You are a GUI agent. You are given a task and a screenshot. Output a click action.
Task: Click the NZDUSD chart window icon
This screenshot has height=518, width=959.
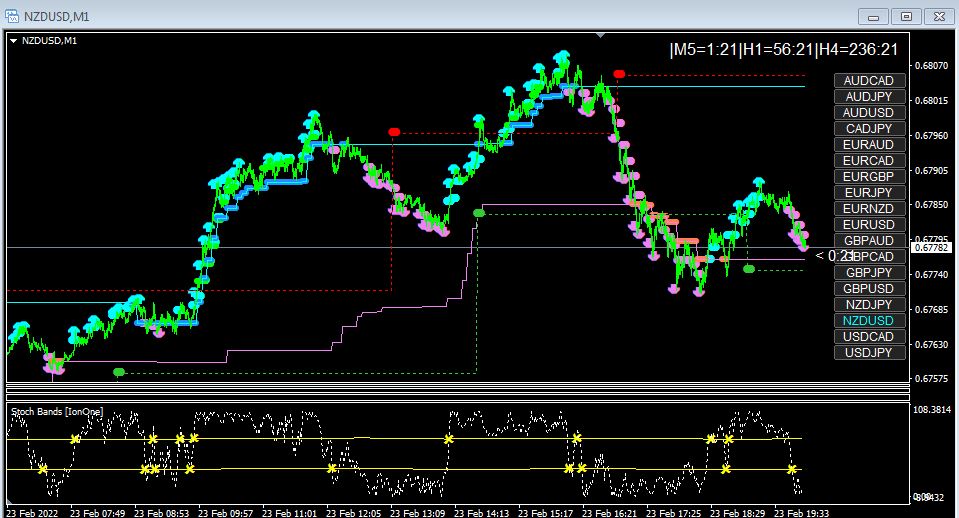pyautogui.click(x=12, y=16)
